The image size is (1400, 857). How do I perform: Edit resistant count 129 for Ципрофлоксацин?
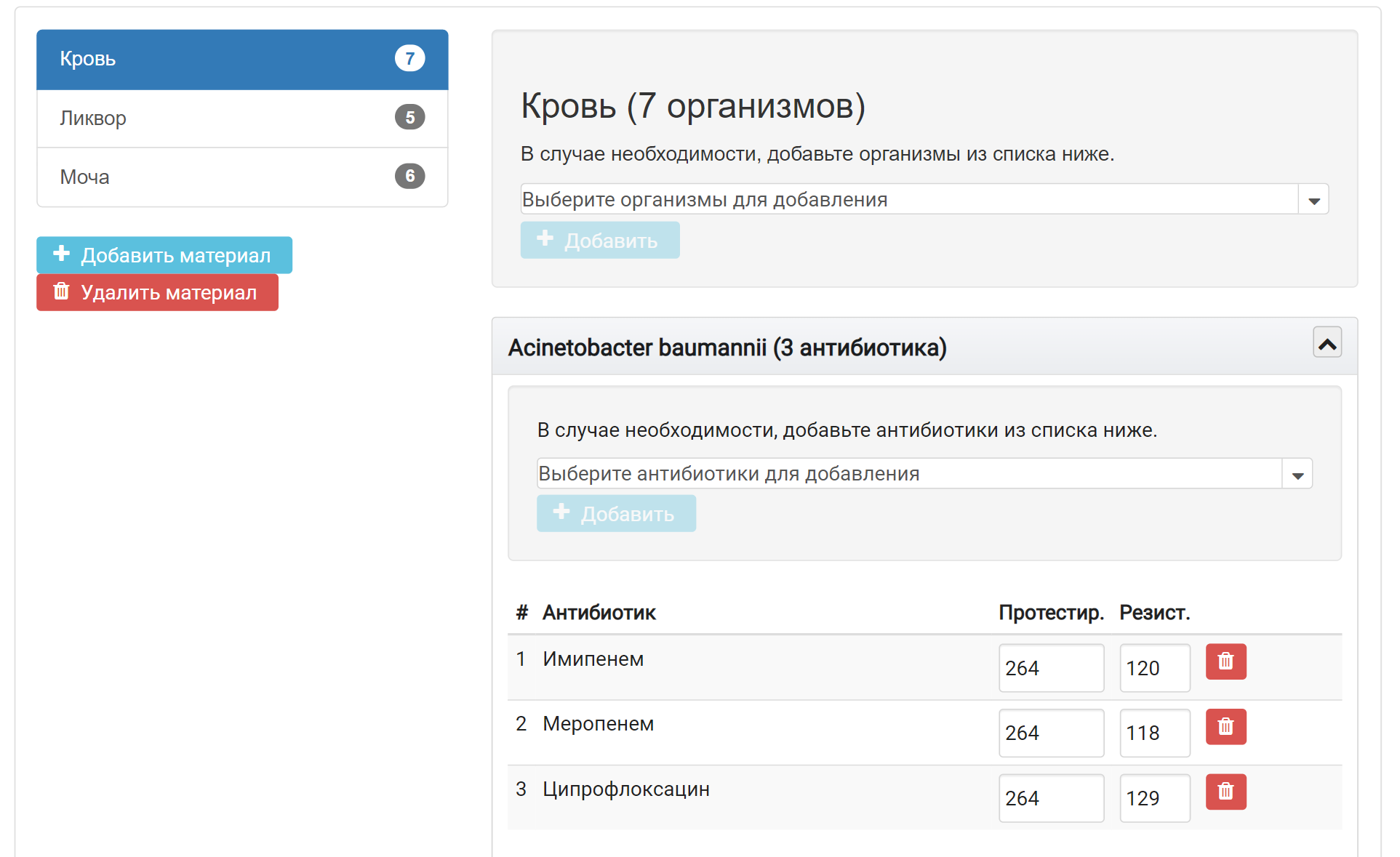[1154, 798]
